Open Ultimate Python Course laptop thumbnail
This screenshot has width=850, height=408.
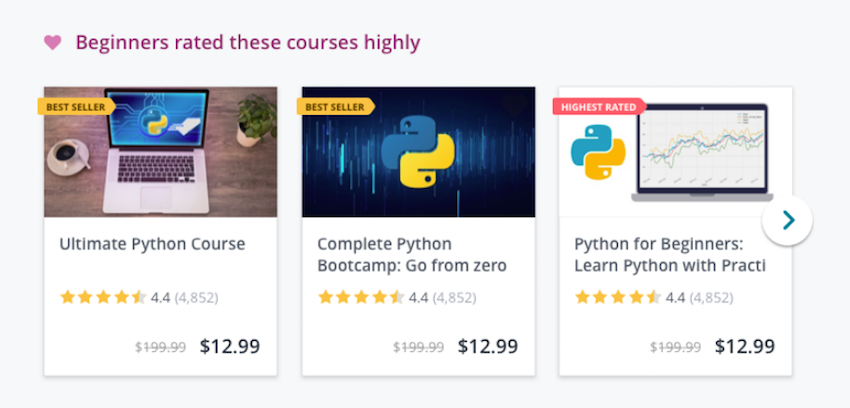[160, 152]
